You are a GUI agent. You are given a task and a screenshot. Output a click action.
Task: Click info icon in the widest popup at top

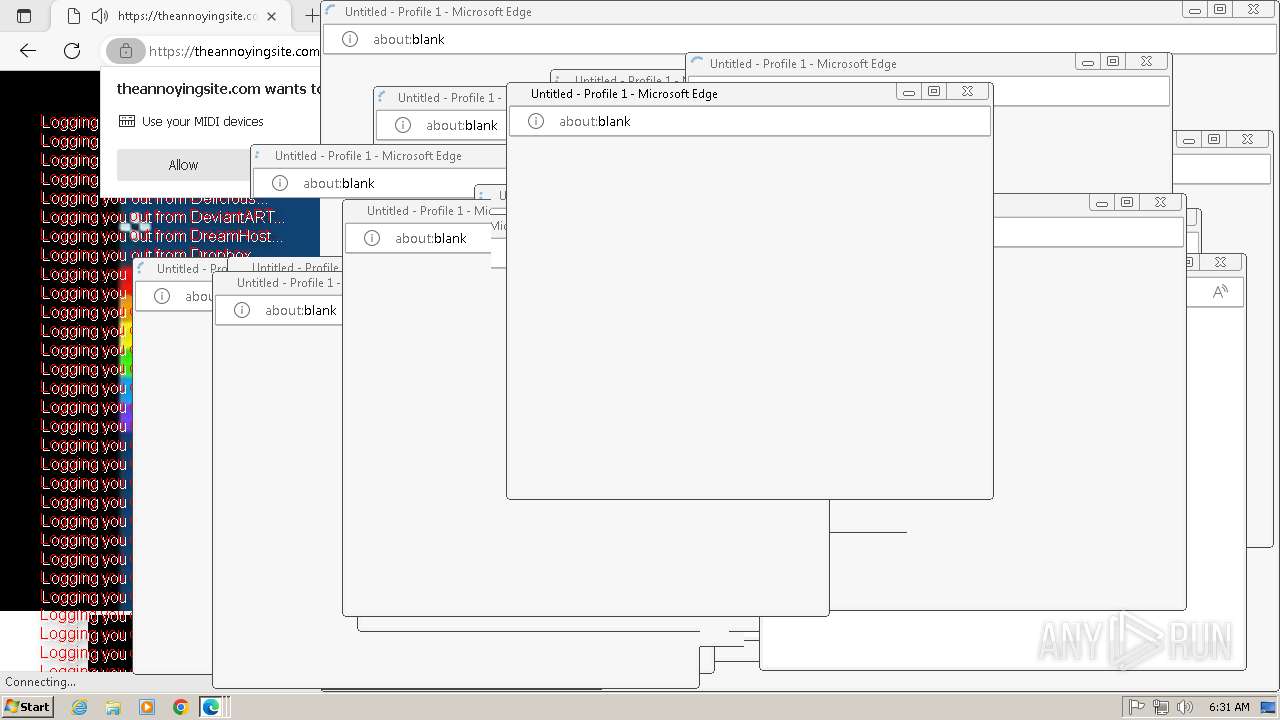click(x=350, y=39)
